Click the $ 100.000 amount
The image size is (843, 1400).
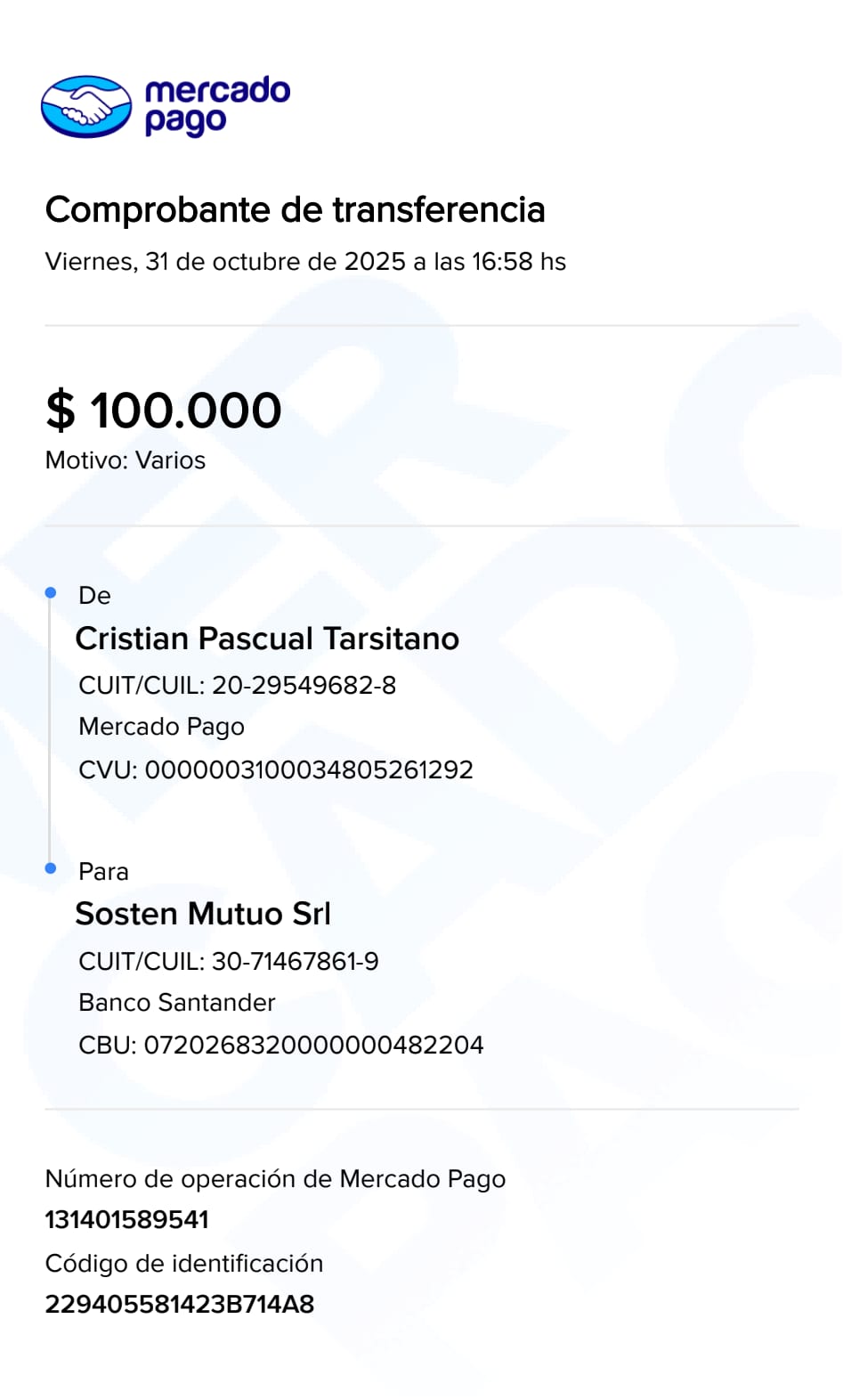(x=164, y=411)
